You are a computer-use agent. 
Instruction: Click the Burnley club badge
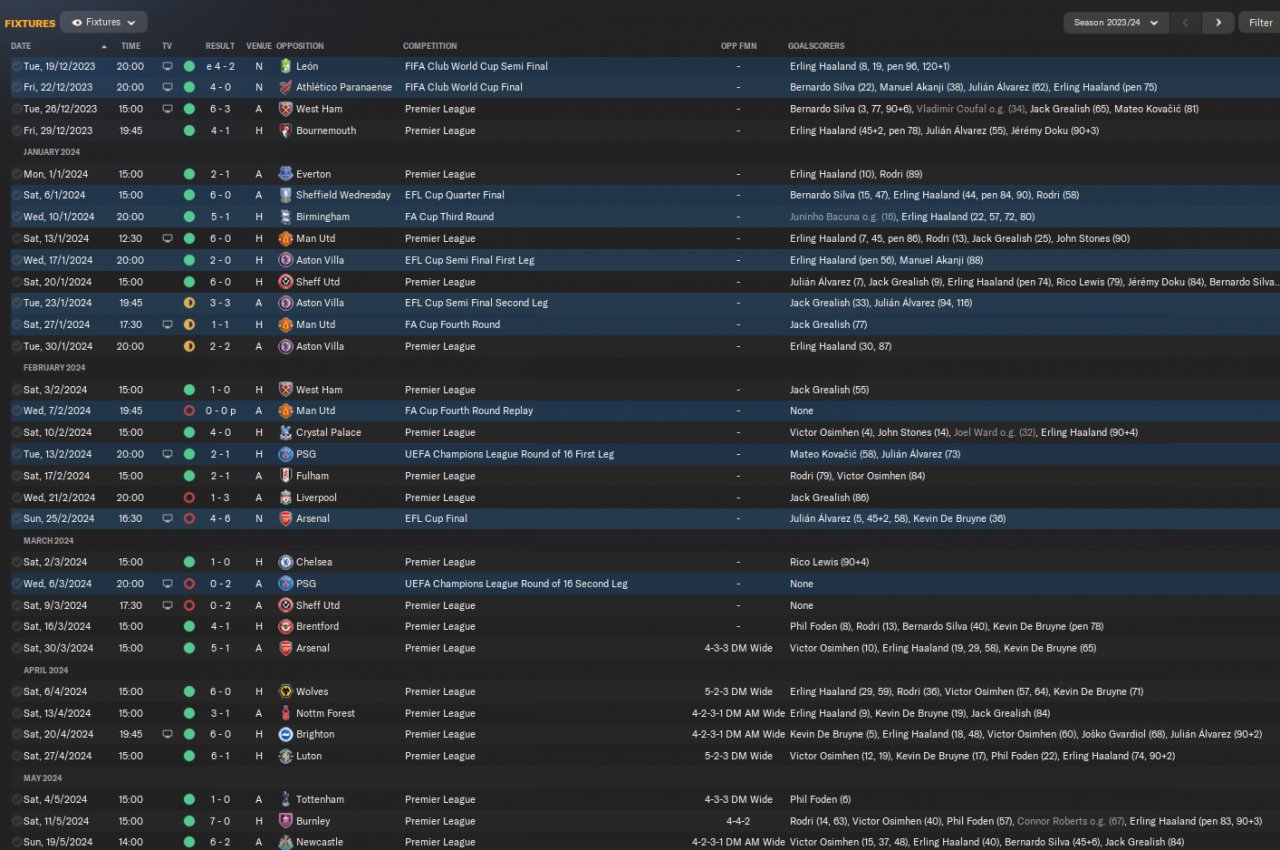pyautogui.click(x=285, y=821)
